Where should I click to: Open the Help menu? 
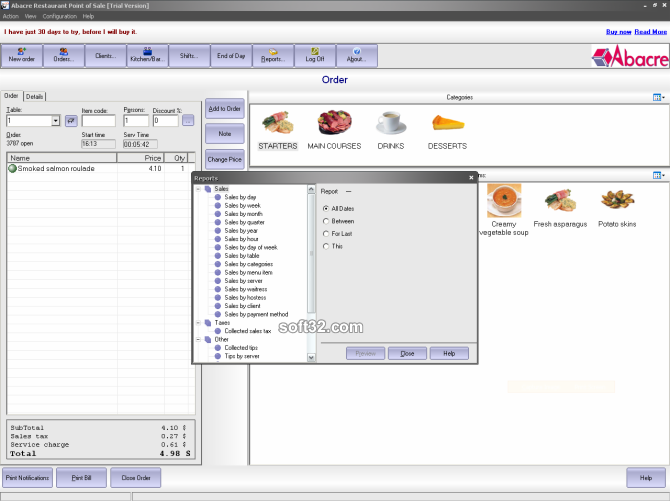click(88, 16)
